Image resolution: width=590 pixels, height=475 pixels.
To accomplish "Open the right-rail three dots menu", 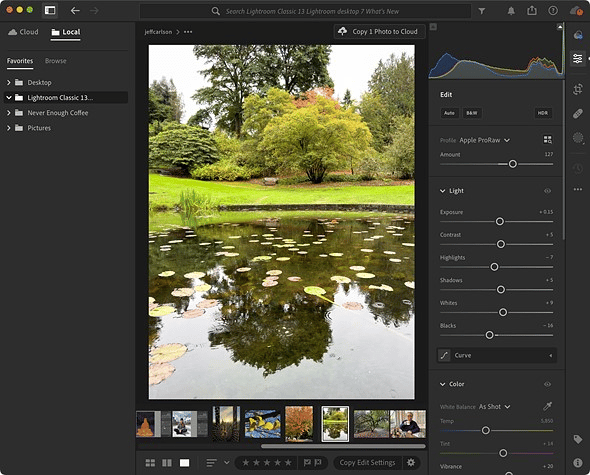I will (x=578, y=189).
